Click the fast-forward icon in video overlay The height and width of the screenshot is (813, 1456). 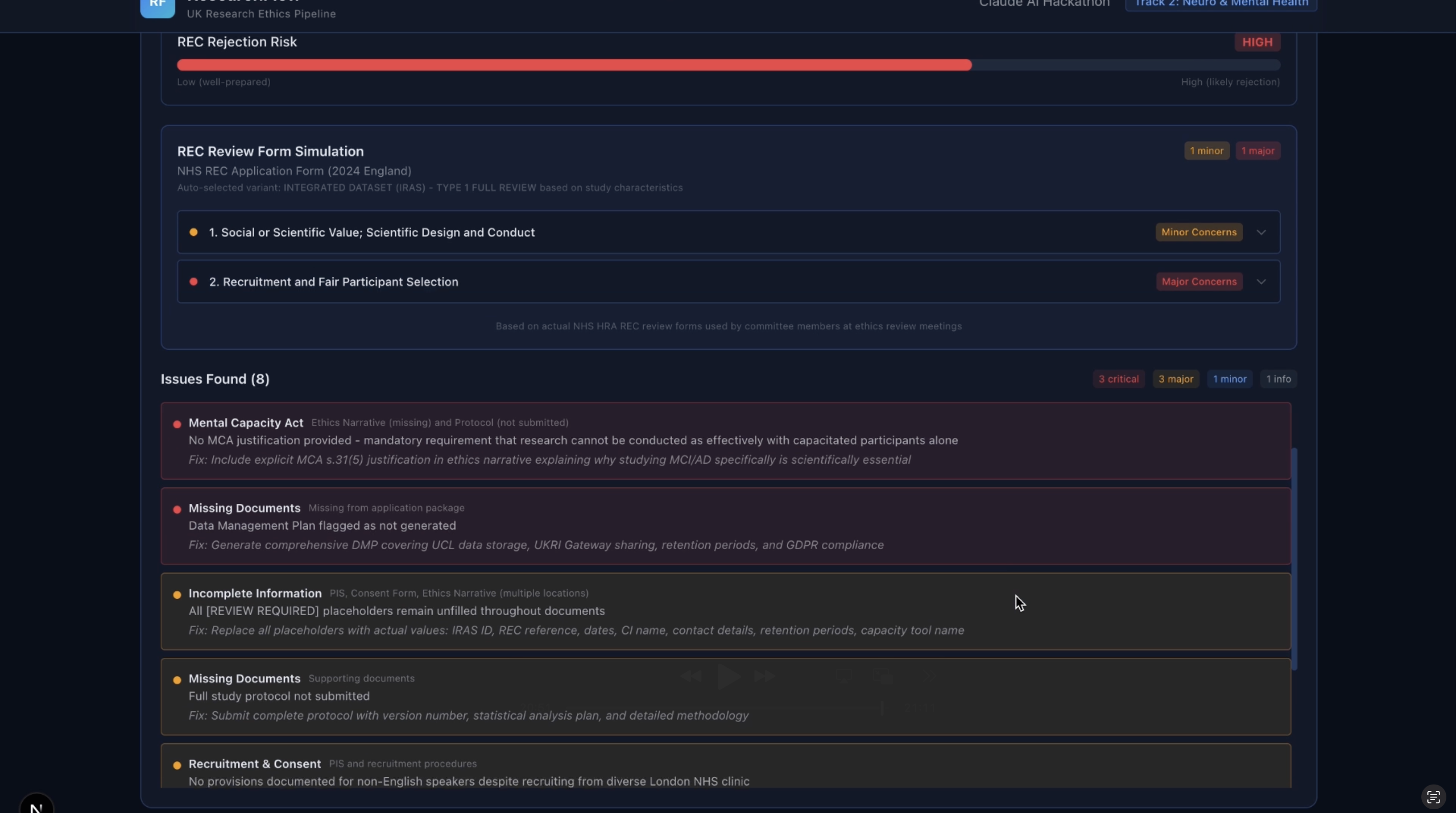pos(764,676)
